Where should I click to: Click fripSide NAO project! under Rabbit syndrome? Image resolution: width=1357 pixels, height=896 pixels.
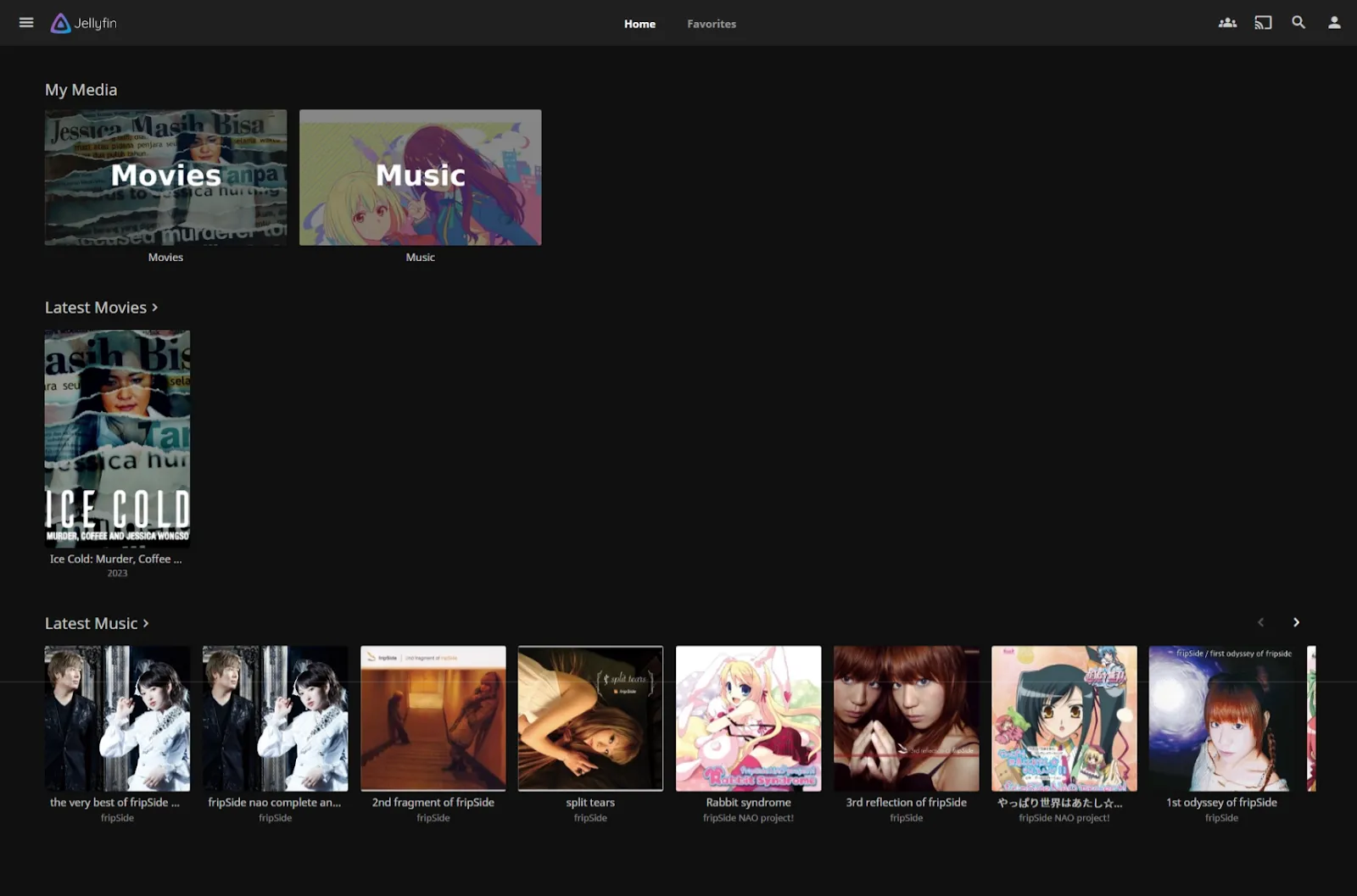pyautogui.click(x=748, y=818)
